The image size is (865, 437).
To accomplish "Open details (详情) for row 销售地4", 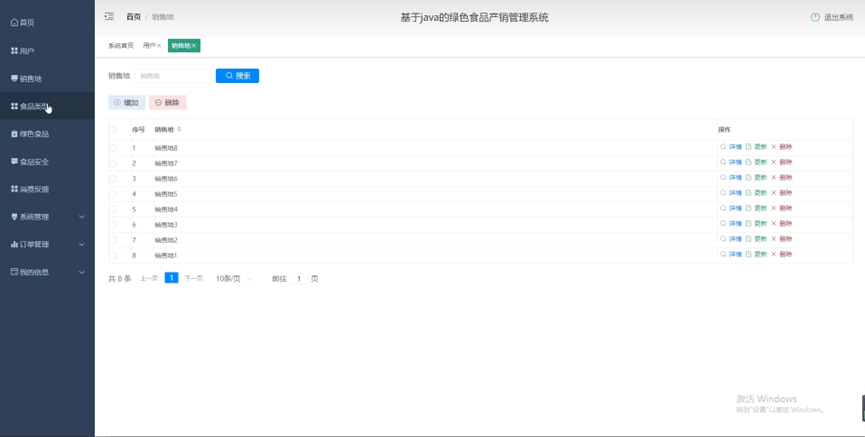I will (x=731, y=209).
